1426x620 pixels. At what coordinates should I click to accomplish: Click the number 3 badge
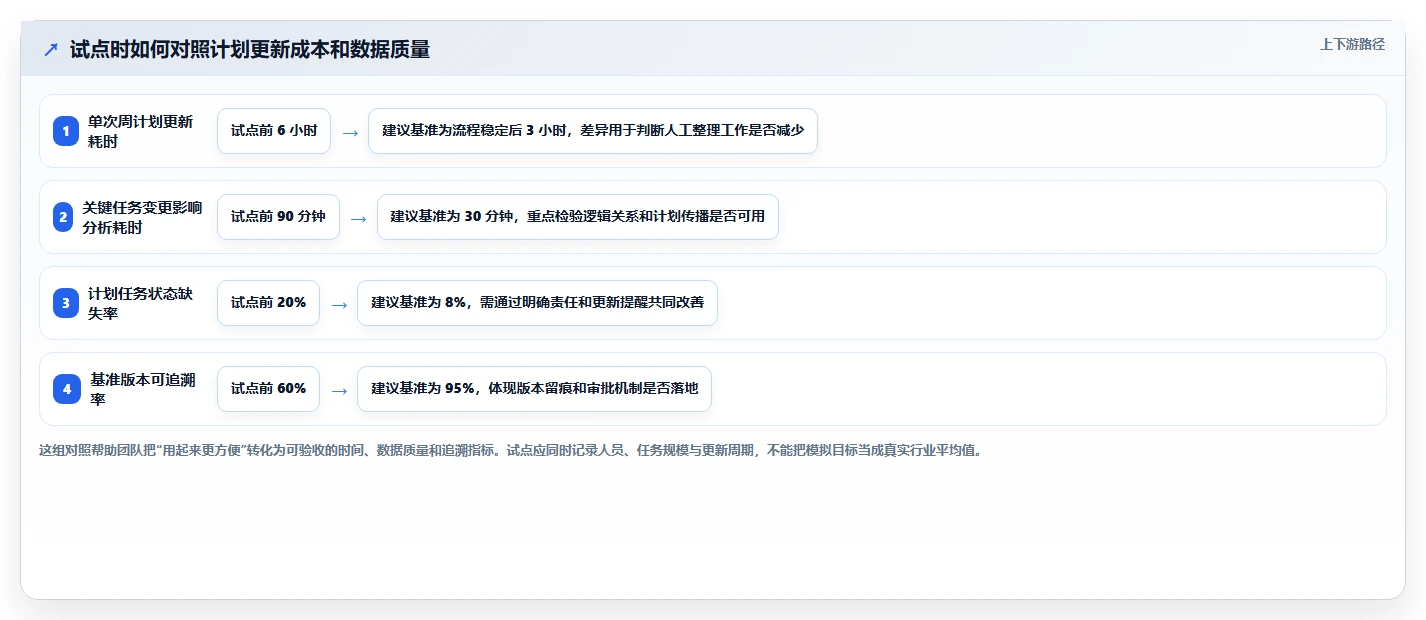pyautogui.click(x=66, y=303)
